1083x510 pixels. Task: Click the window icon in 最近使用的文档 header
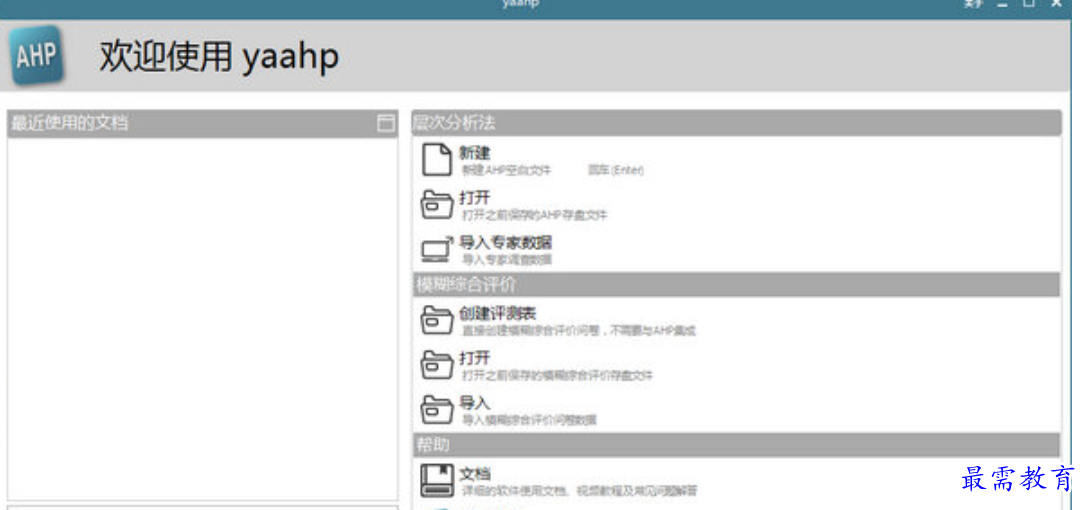[x=386, y=123]
